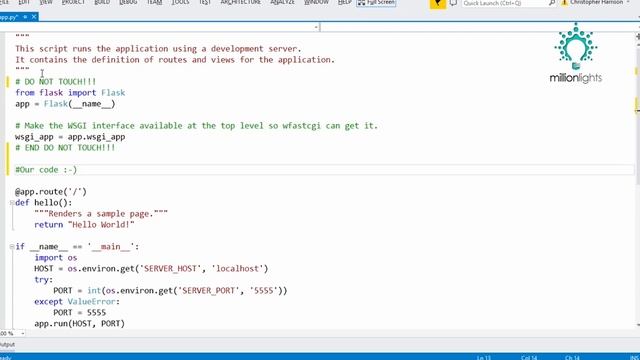Click the 'Renders a sample page.' docstring

(x=101, y=213)
